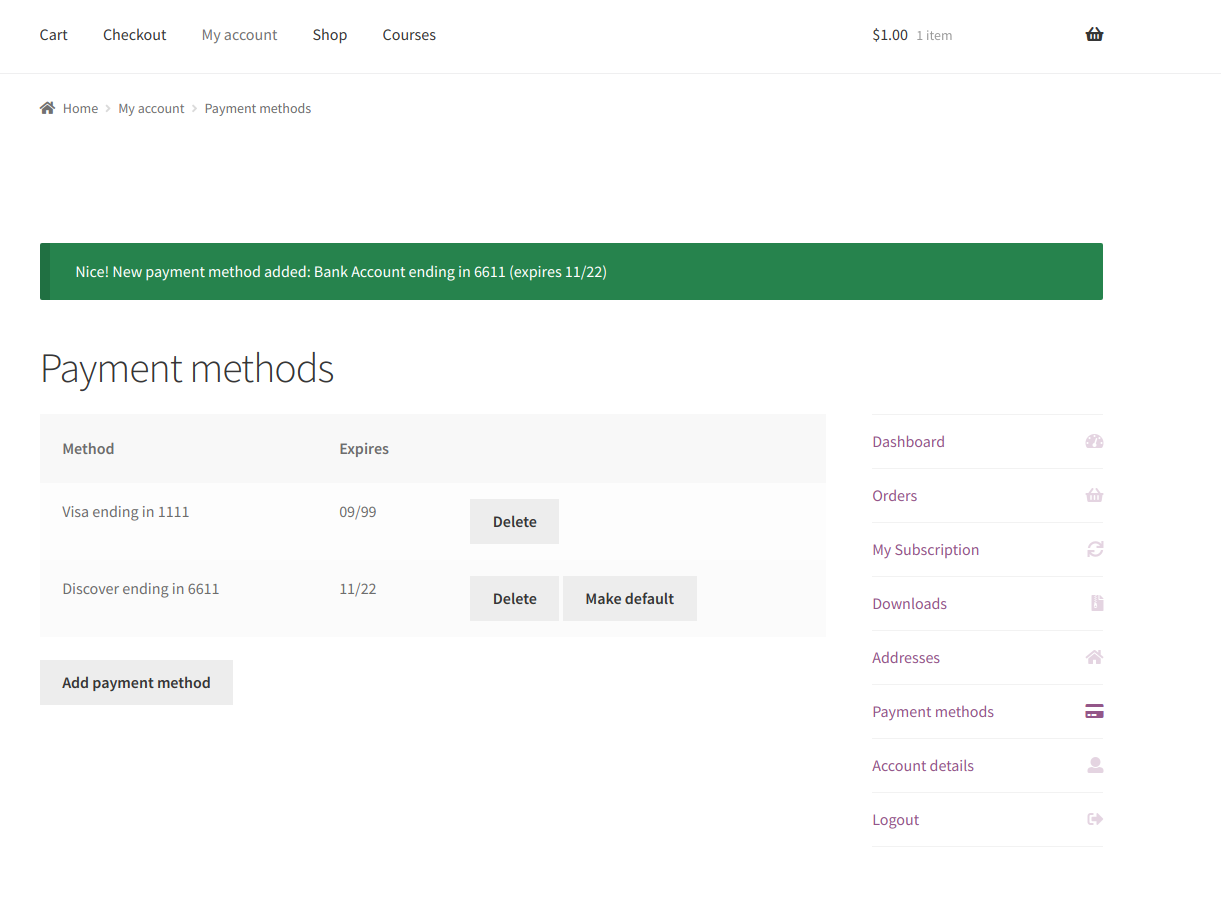Click the My Subscription refresh icon
Image resolution: width=1221 pixels, height=901 pixels.
point(1095,550)
